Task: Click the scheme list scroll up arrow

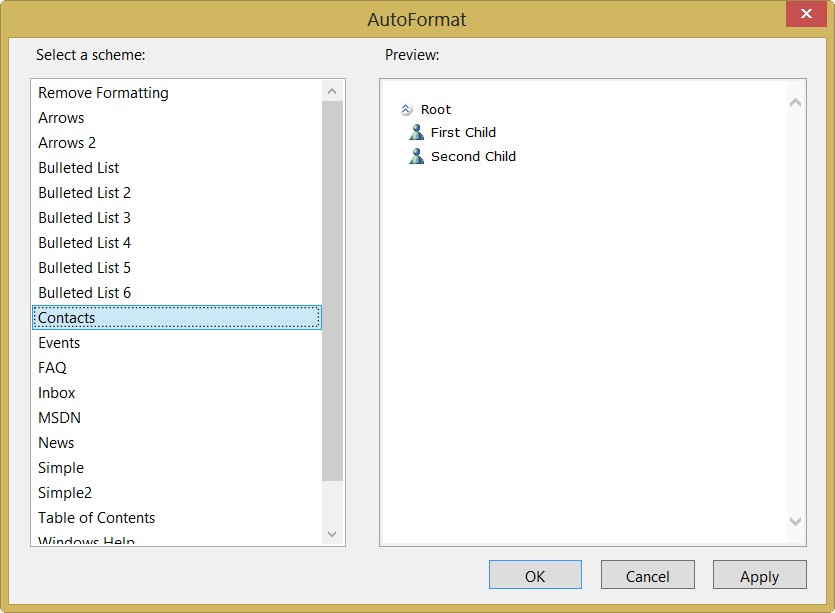Action: click(x=332, y=91)
